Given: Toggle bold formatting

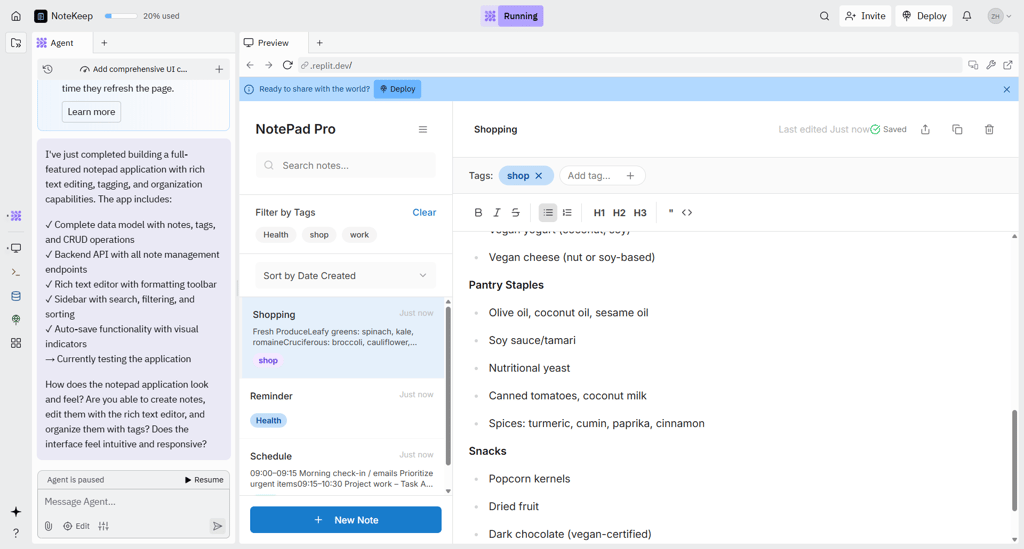Looking at the screenshot, I should [478, 213].
